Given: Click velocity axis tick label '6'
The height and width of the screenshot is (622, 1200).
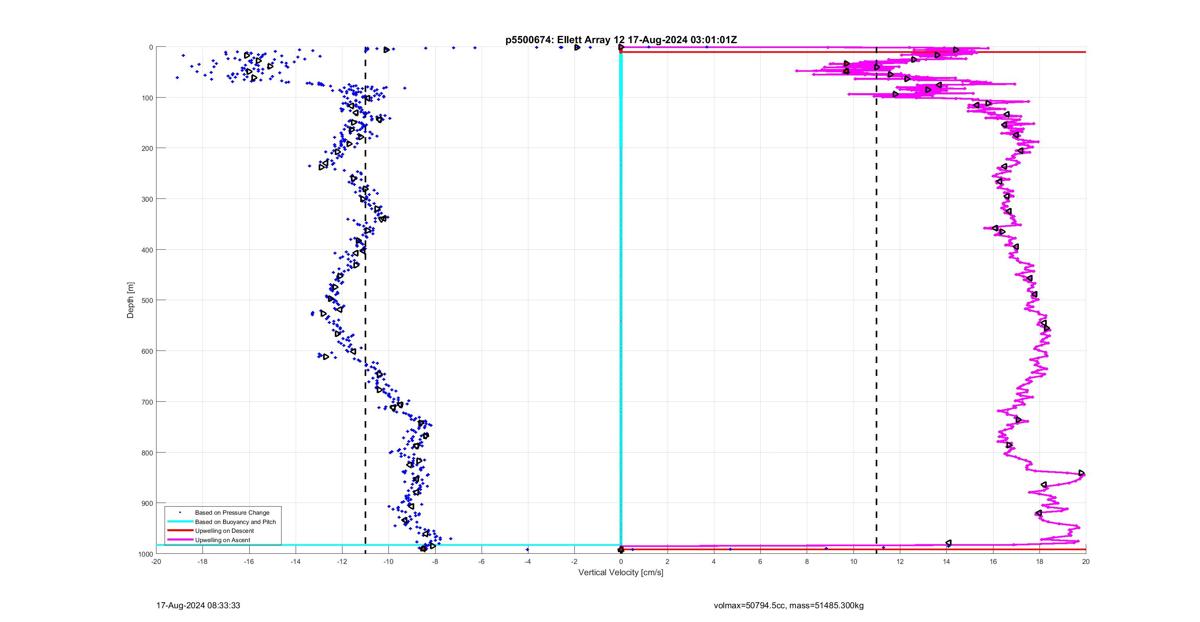Looking at the screenshot, I should [760, 562].
